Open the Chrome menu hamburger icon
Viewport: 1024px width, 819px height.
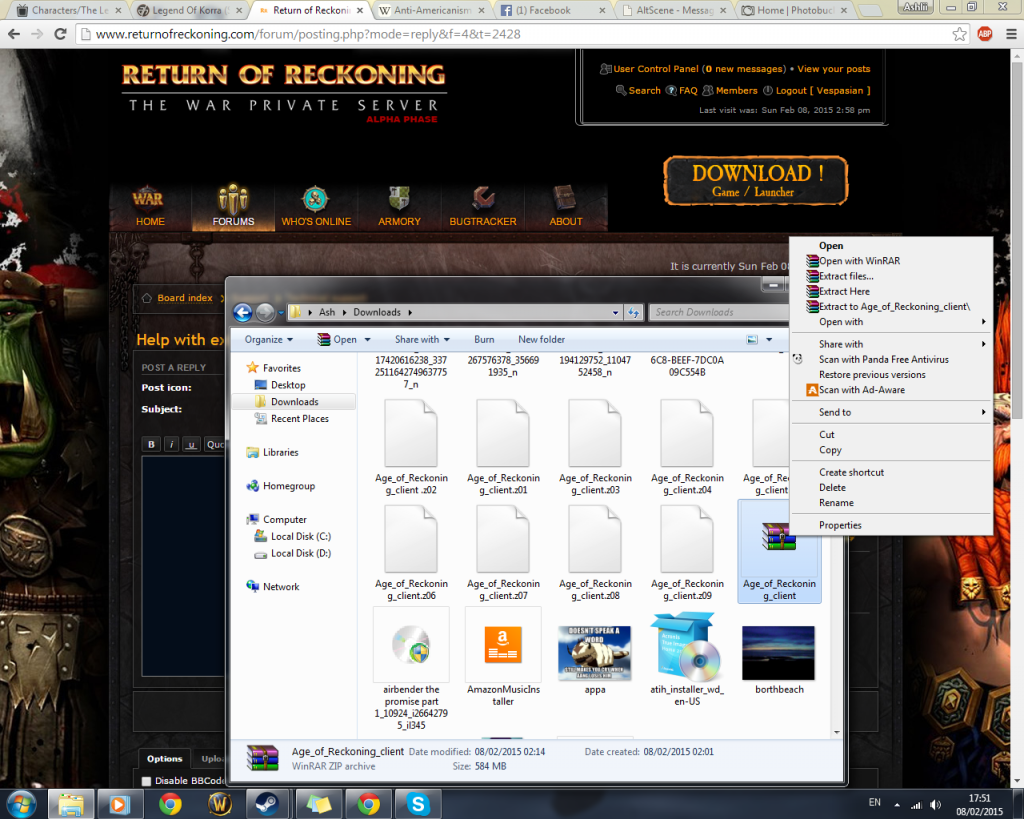1011,34
